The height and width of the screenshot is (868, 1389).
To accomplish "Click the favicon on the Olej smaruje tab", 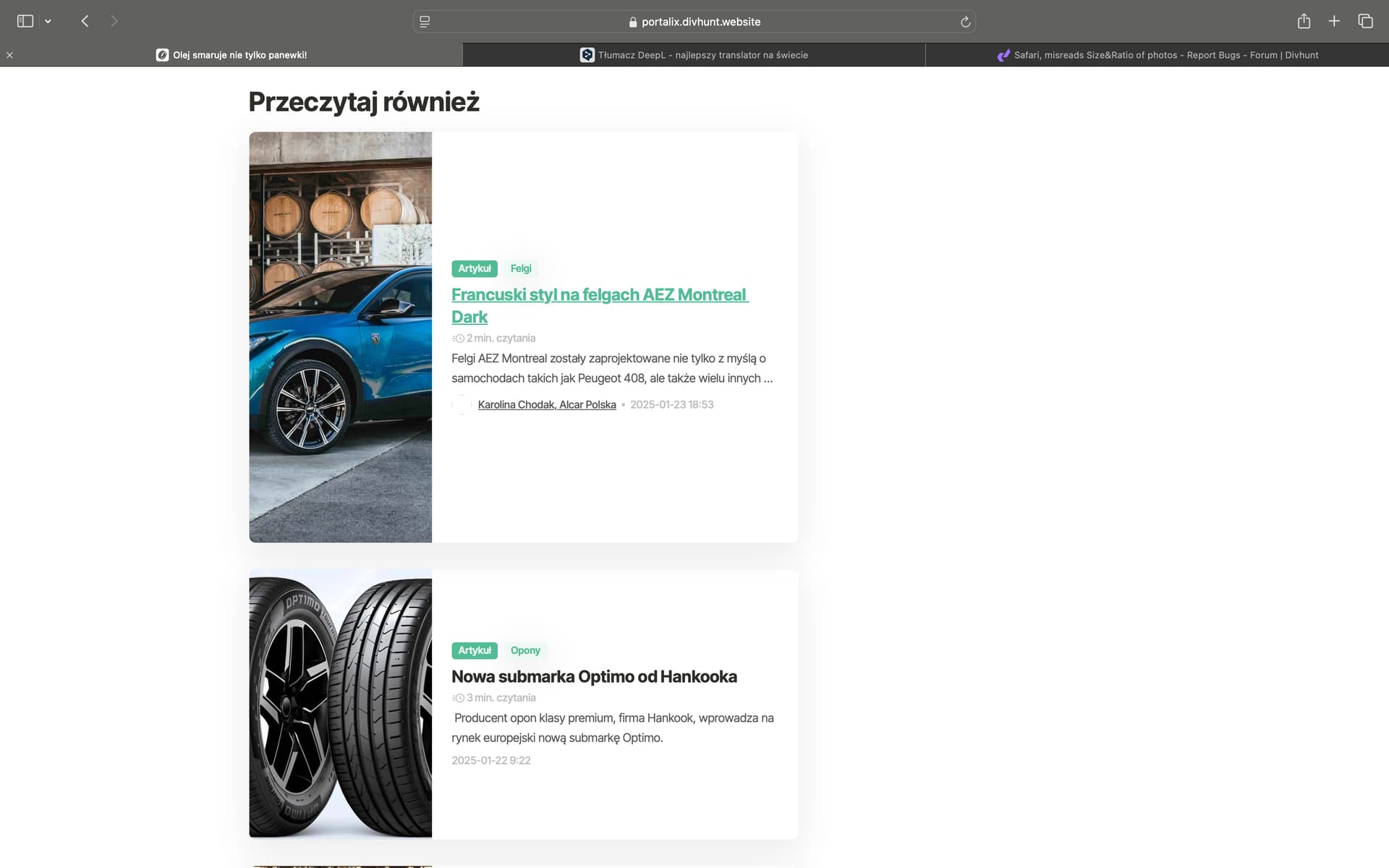I will [x=162, y=55].
